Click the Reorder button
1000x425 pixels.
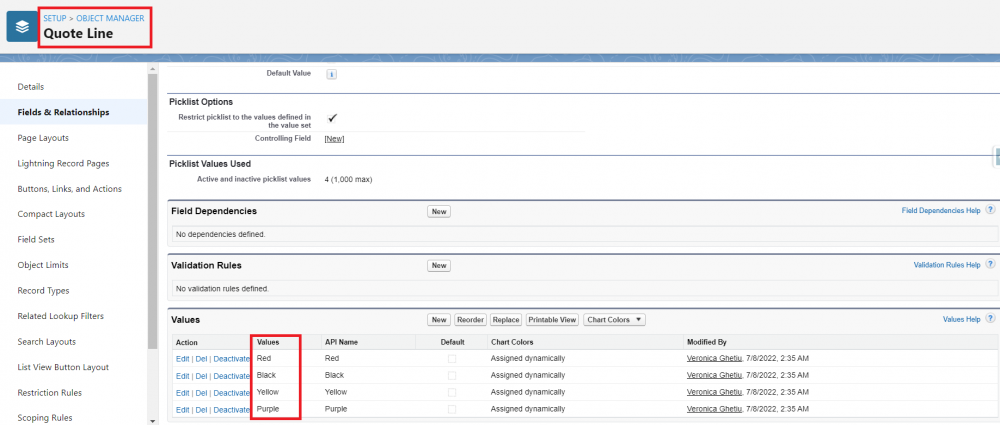coord(471,320)
